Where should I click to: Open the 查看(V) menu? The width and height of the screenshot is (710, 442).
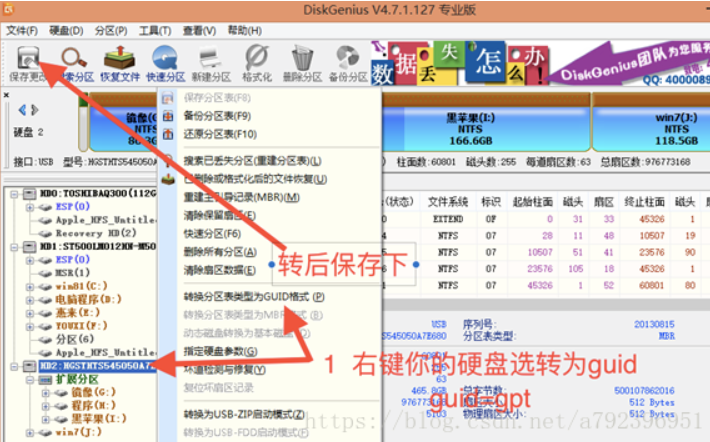pos(199,30)
